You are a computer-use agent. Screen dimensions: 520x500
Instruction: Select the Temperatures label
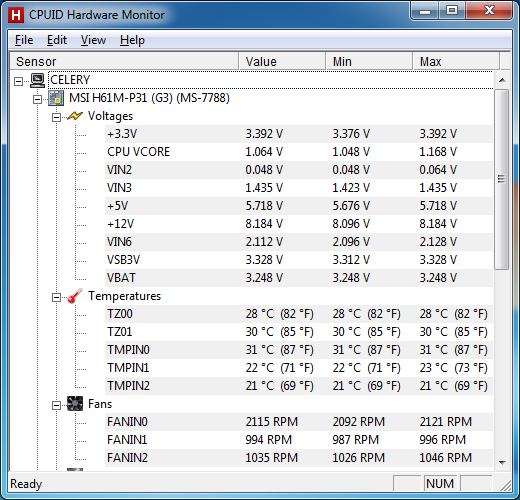124,296
